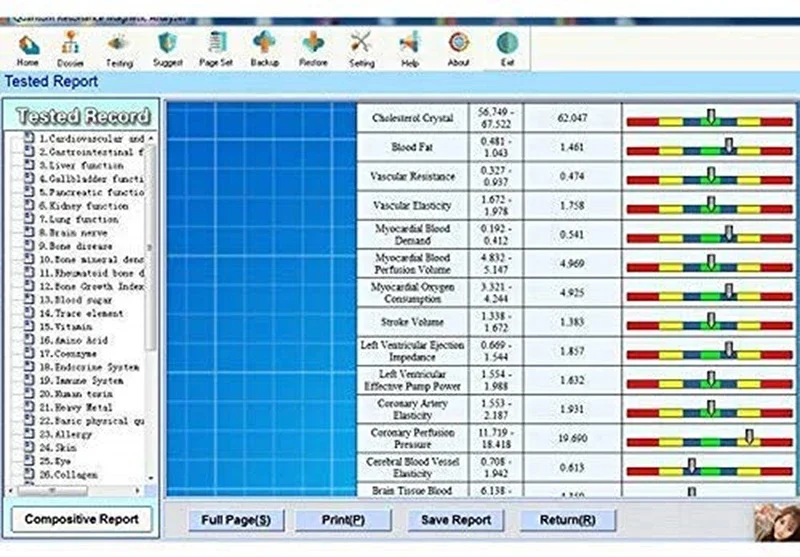Select 25.Eye record

pos(55,461)
